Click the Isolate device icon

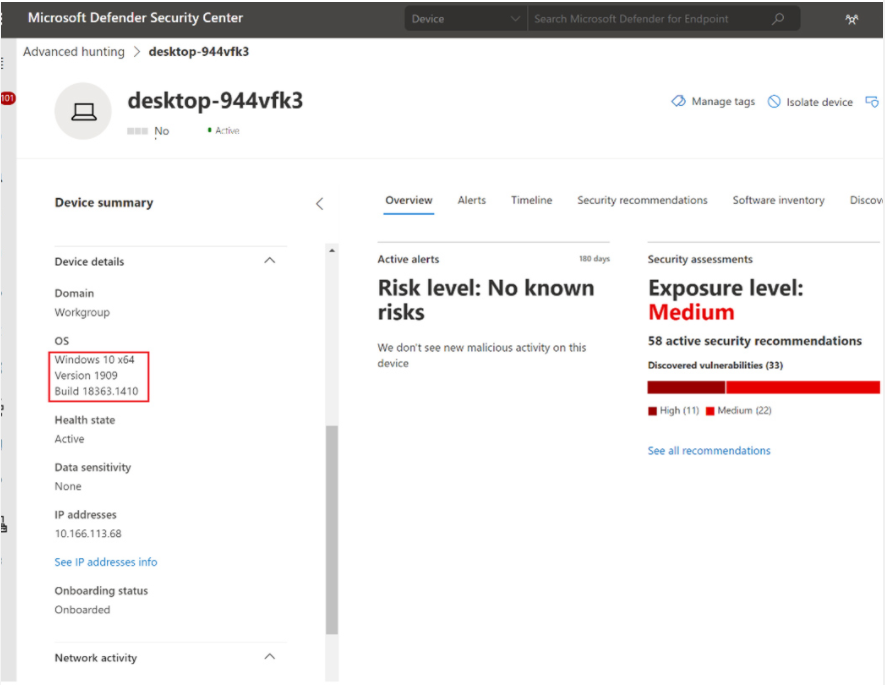(776, 102)
